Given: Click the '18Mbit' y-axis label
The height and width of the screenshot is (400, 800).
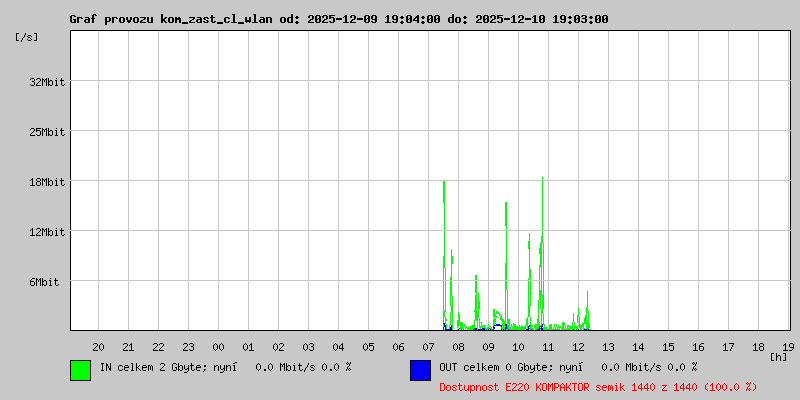Looking at the screenshot, I should pos(47,182).
